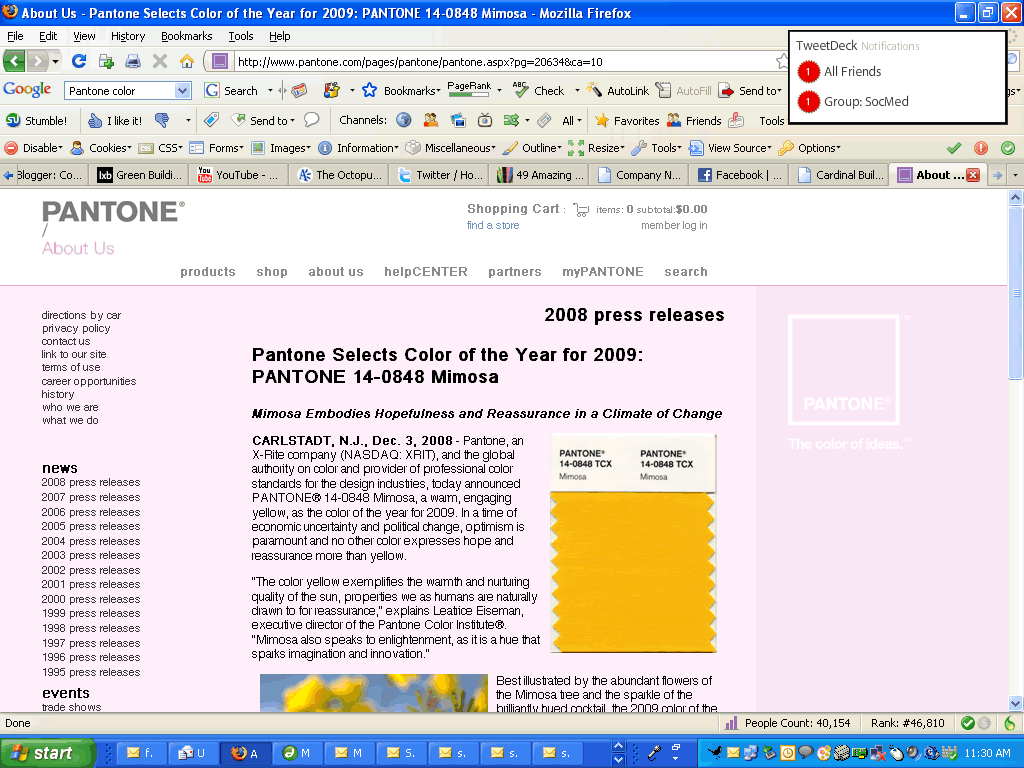The width and height of the screenshot is (1024, 768).
Task: Open the helpCENTER navigation link
Action: tap(426, 272)
